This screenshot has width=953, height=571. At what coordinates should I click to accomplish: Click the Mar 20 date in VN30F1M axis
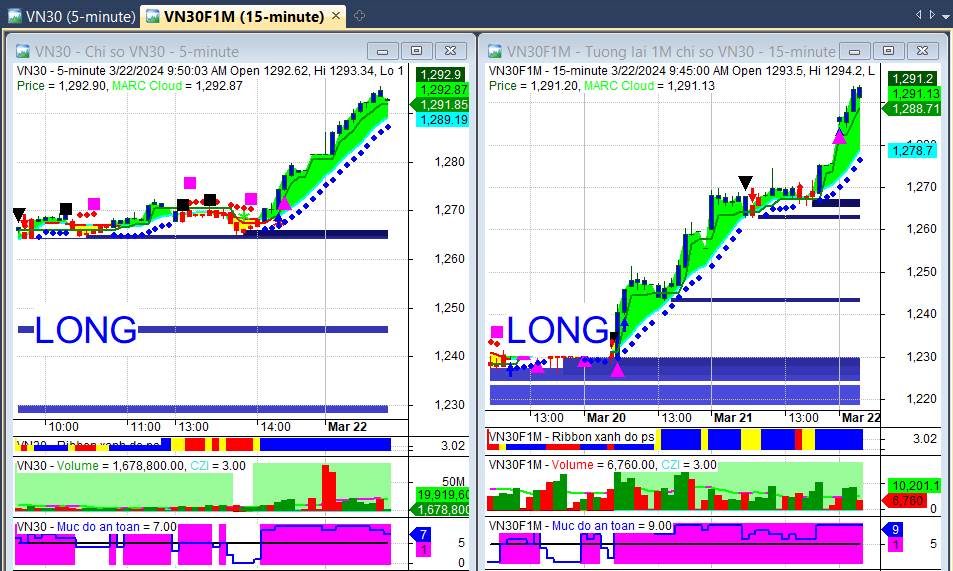[606, 418]
